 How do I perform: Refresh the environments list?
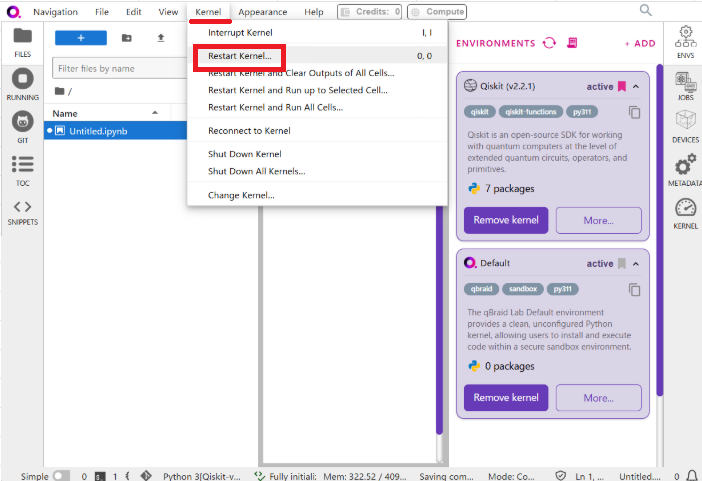click(x=549, y=43)
